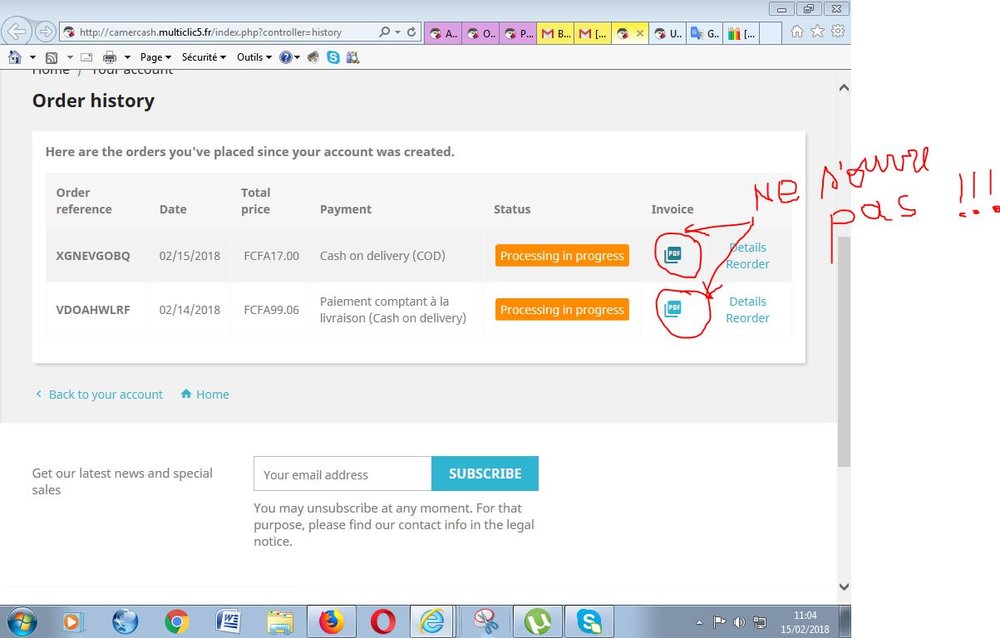Screen dimensions: 1000x638
Task: Open Windows Media Player in taskbar
Action: [x=73, y=621]
